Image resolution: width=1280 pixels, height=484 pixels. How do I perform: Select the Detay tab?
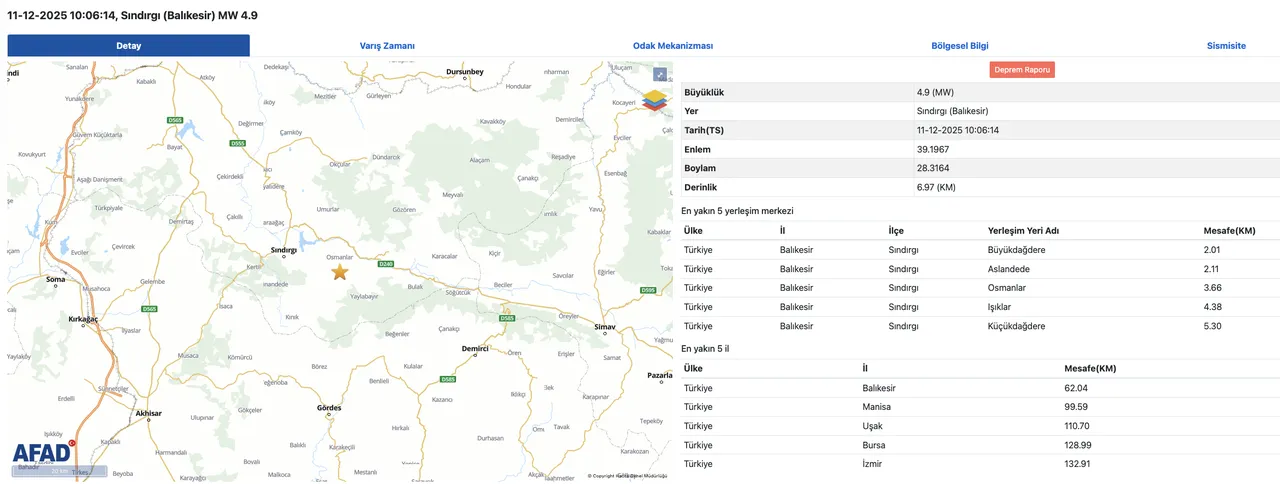[x=128, y=46]
